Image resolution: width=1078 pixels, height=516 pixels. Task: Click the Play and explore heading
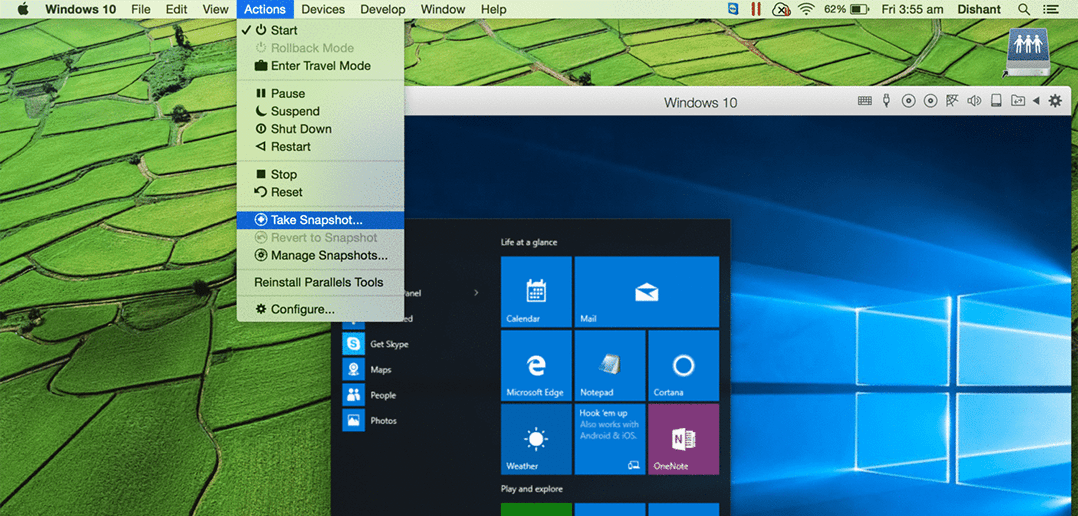click(531, 489)
